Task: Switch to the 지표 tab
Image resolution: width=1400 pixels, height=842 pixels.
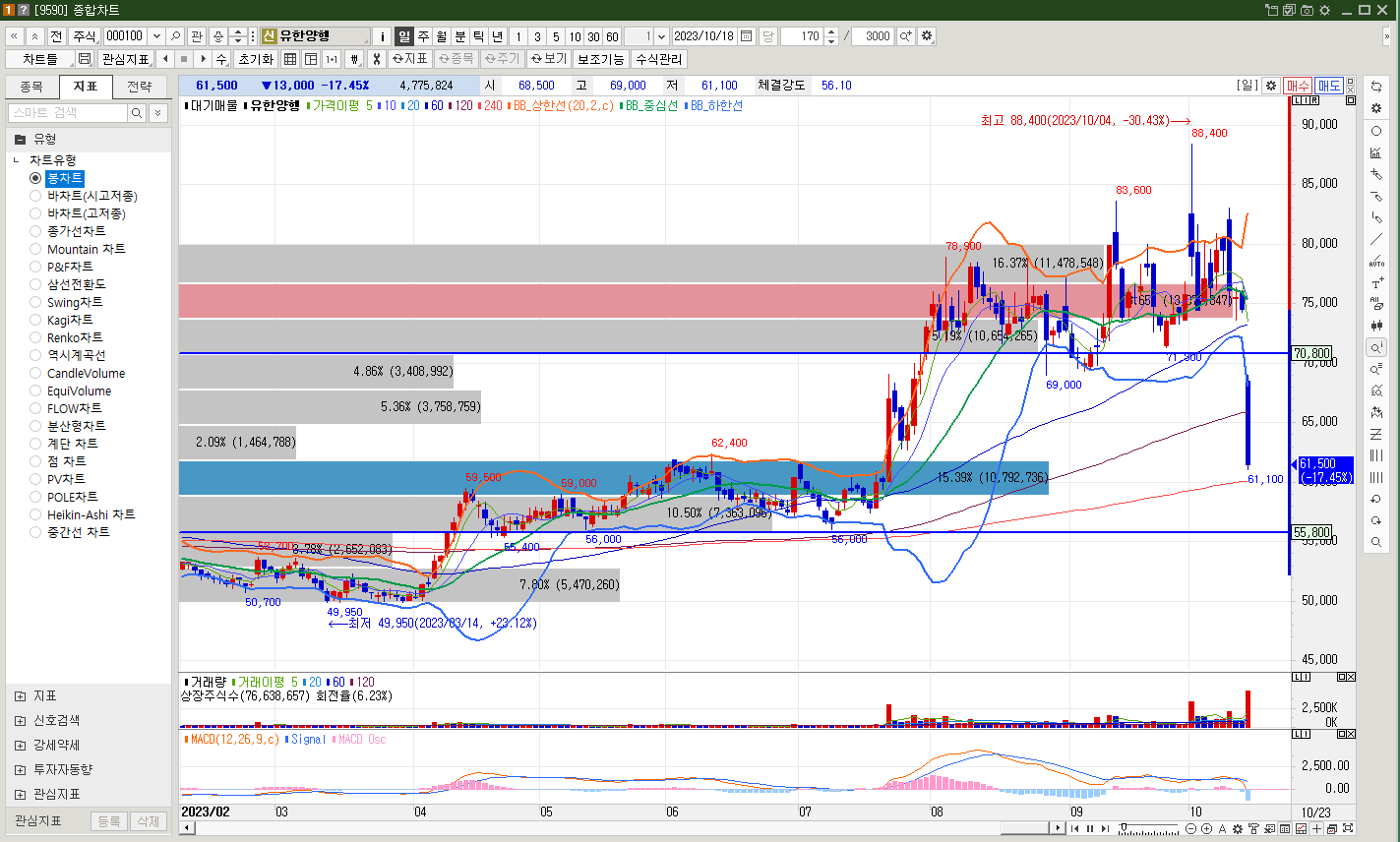Action: point(86,87)
